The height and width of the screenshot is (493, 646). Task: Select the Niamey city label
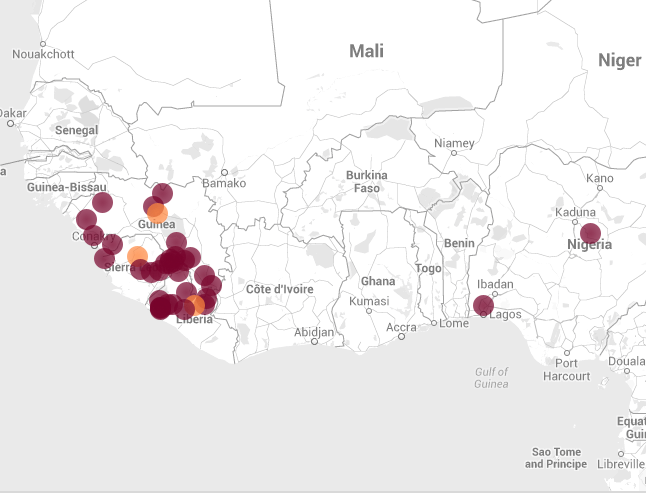454,143
